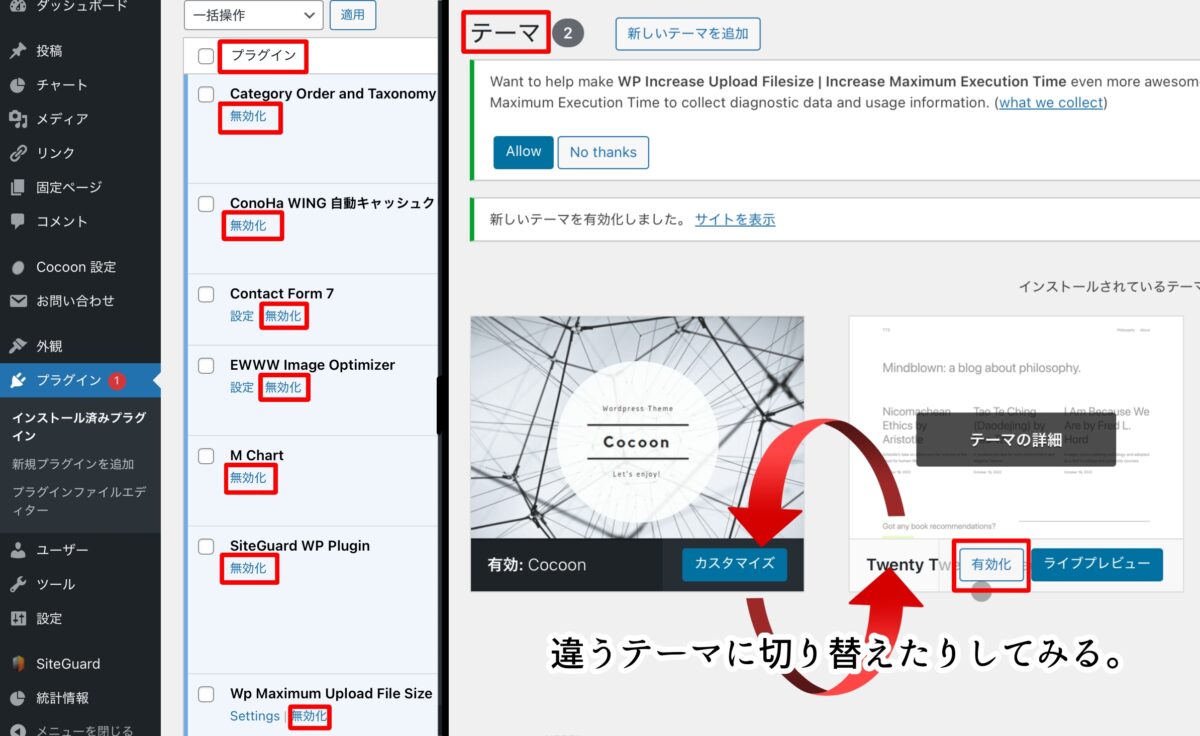Check the M Chart plugin checkbox
Screen dimensions: 1200x736
(206, 456)
